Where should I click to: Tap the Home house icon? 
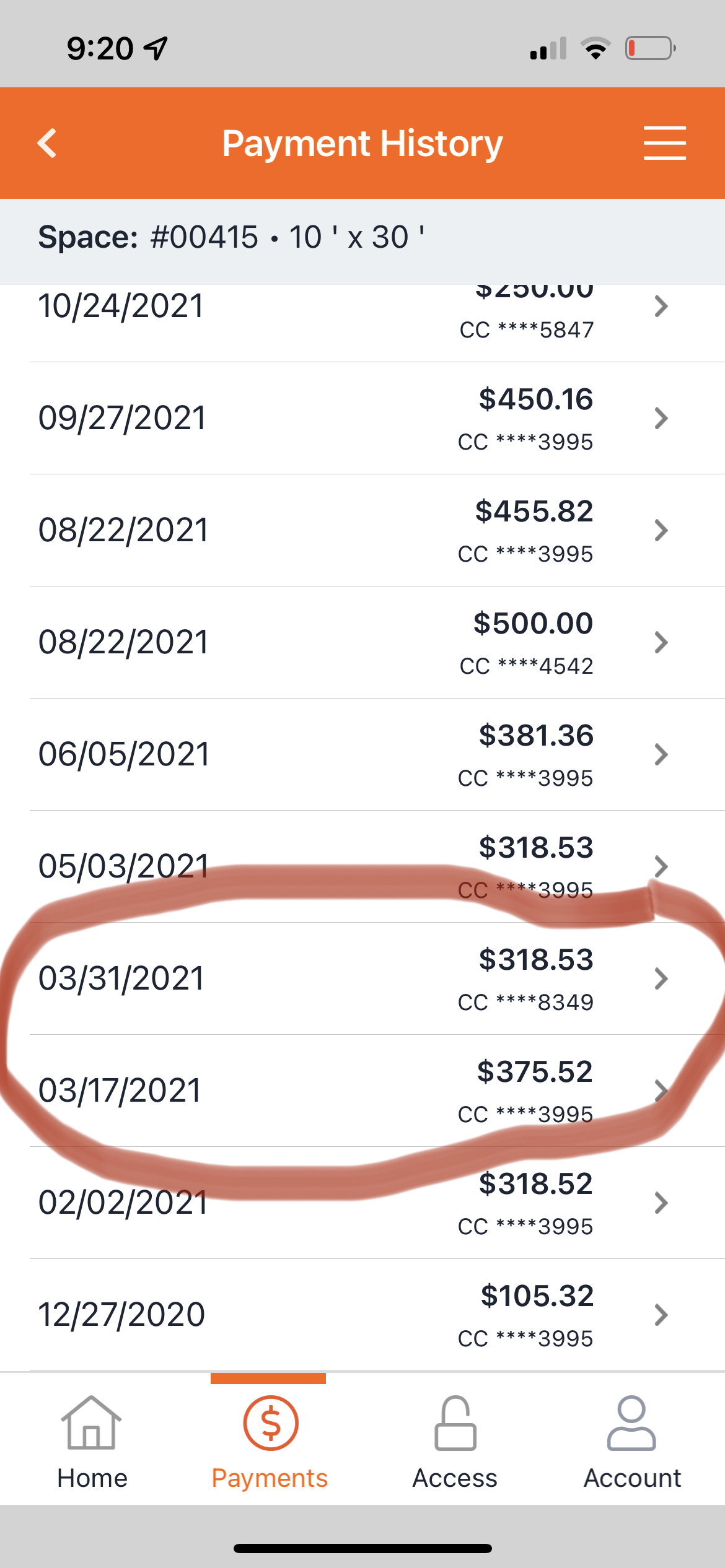[92, 1423]
